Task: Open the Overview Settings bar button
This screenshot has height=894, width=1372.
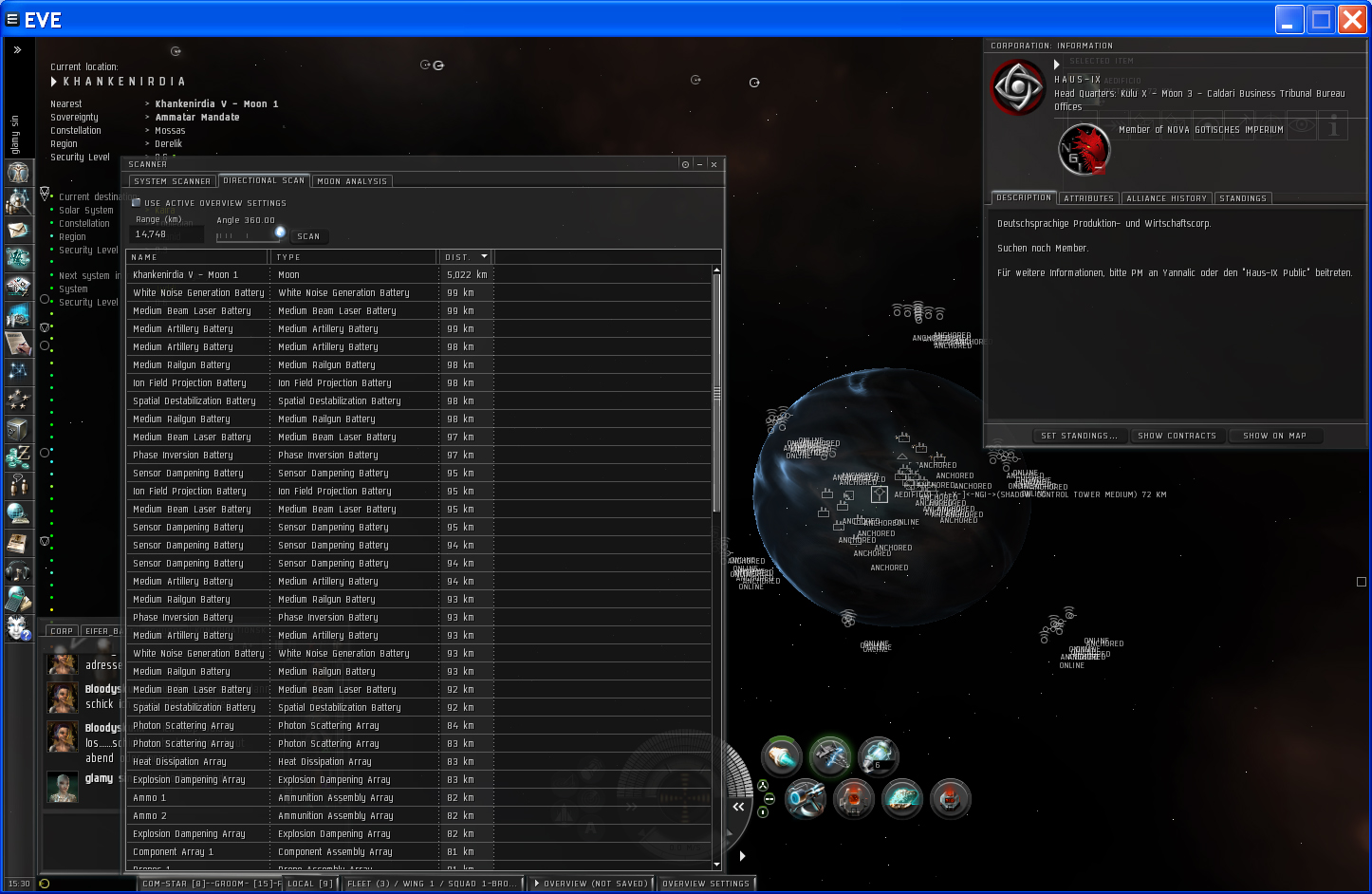Action: pyautogui.click(x=706, y=884)
